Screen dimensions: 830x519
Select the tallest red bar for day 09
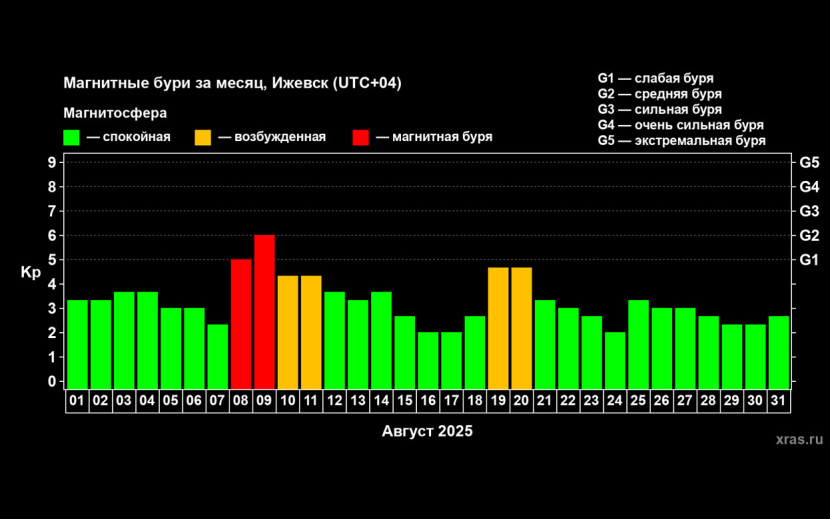pyautogui.click(x=264, y=311)
